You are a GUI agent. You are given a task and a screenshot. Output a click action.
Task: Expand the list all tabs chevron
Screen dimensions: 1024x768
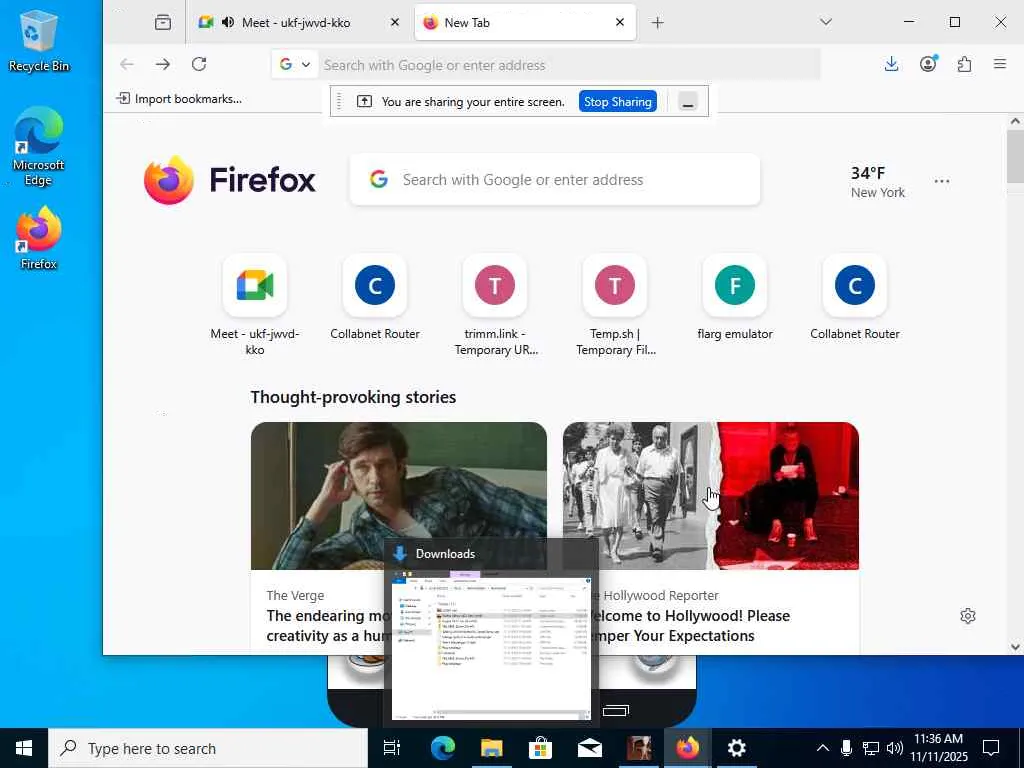point(825,22)
